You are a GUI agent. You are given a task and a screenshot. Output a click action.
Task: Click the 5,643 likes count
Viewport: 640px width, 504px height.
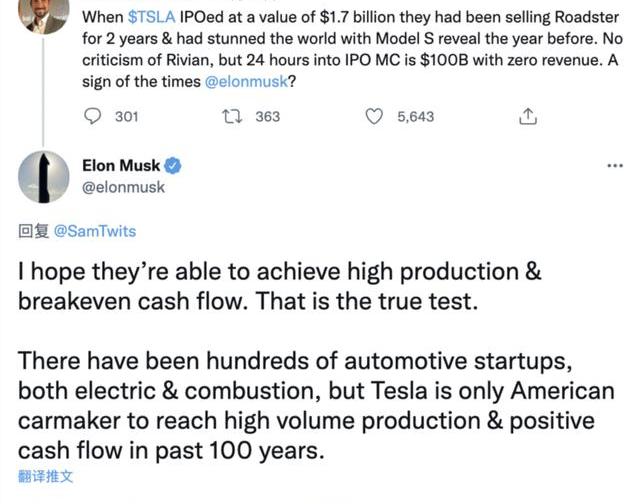pyautogui.click(x=415, y=117)
